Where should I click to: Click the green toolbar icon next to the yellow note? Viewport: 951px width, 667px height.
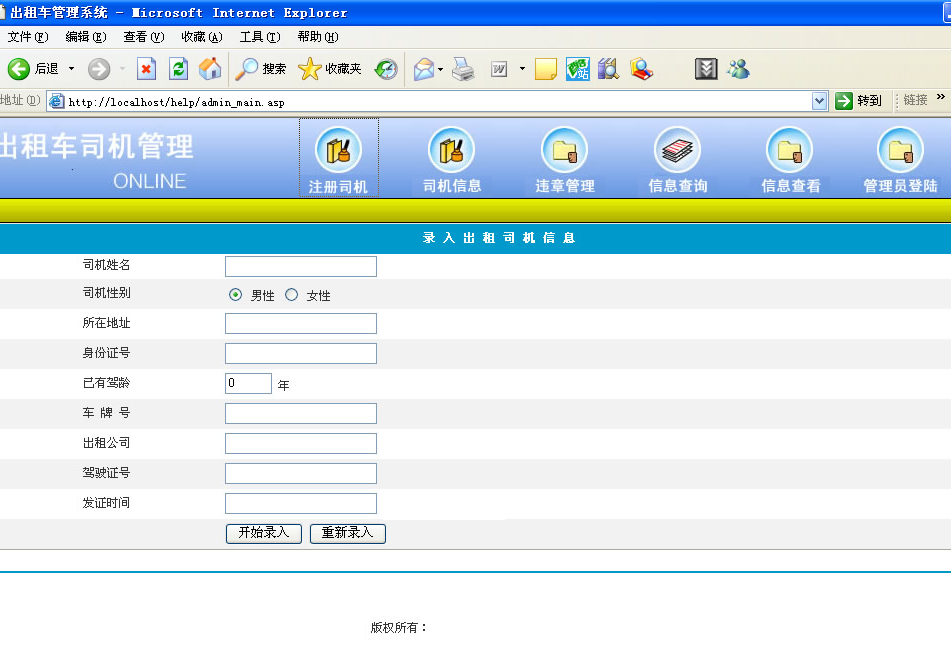point(578,69)
